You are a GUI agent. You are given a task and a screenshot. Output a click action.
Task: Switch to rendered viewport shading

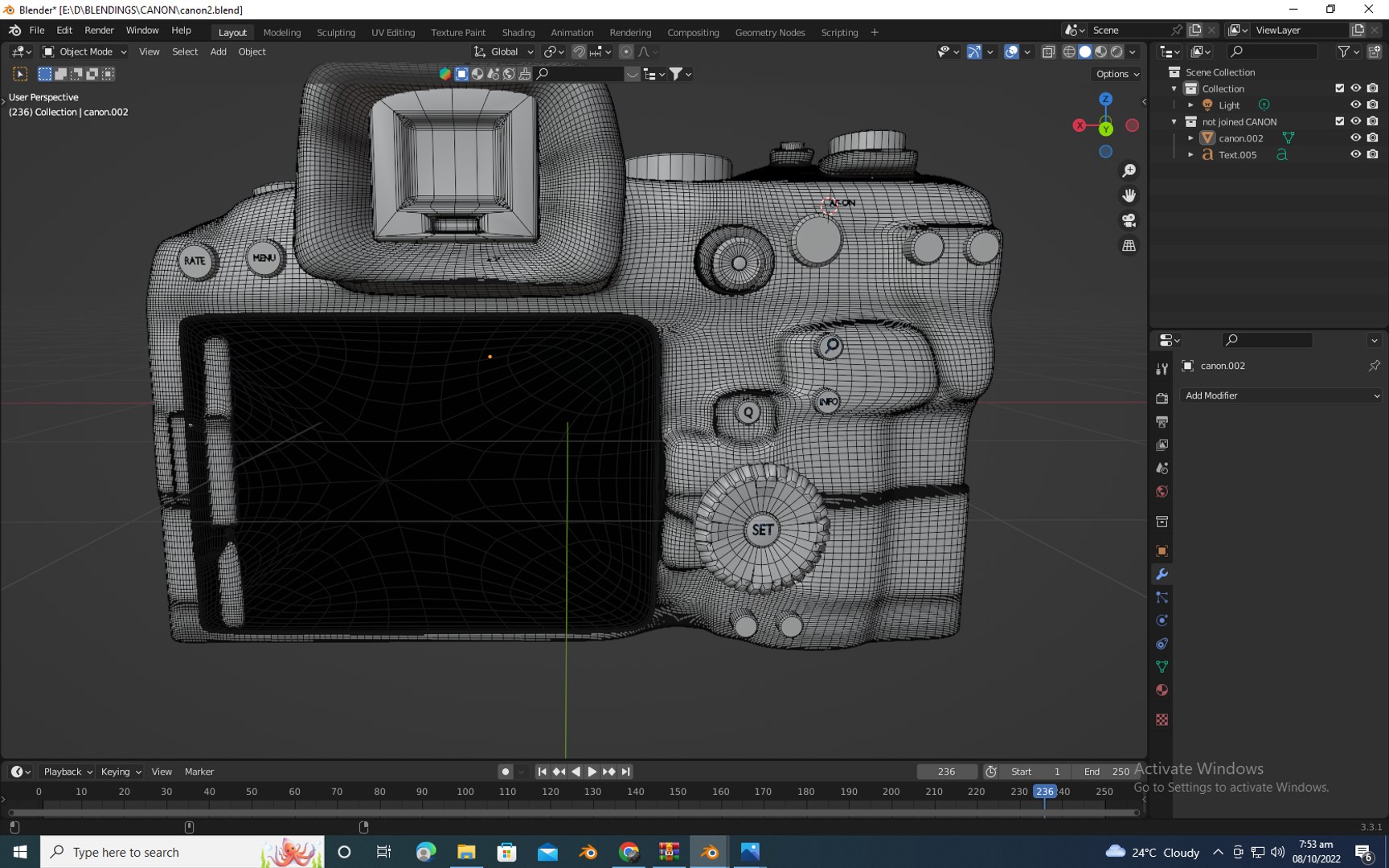(1117, 51)
